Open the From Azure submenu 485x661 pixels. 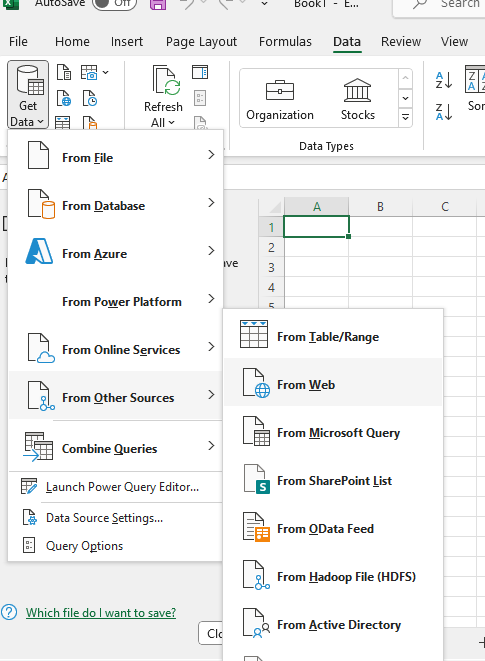(116, 253)
